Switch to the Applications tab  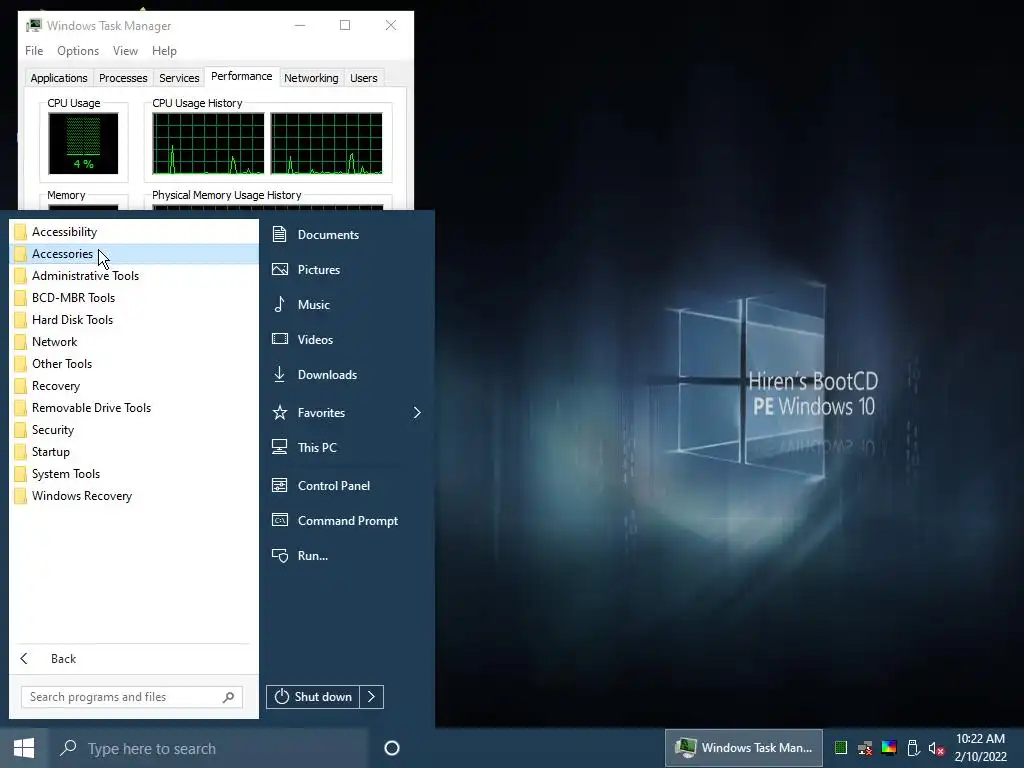pyautogui.click(x=59, y=78)
